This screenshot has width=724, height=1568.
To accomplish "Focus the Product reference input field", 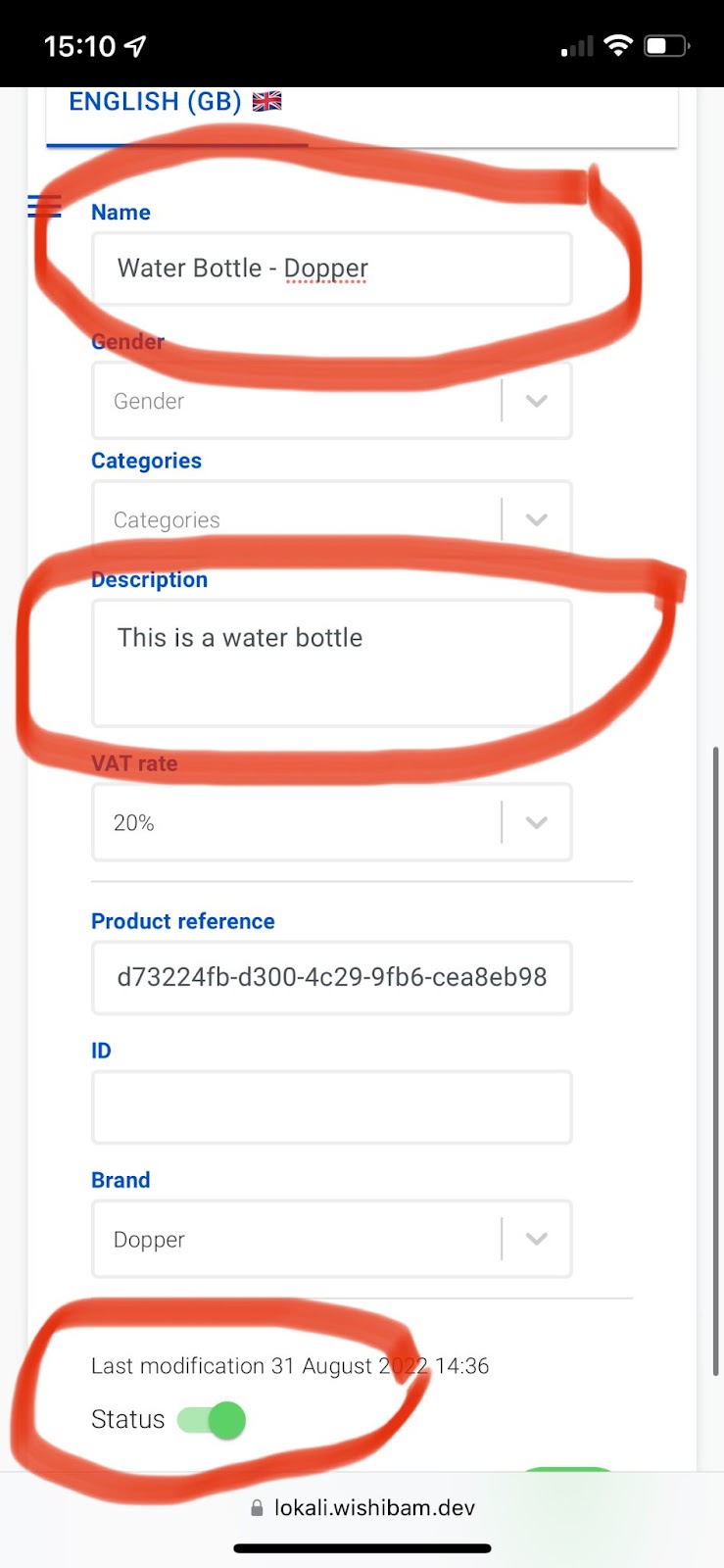I will [x=332, y=977].
